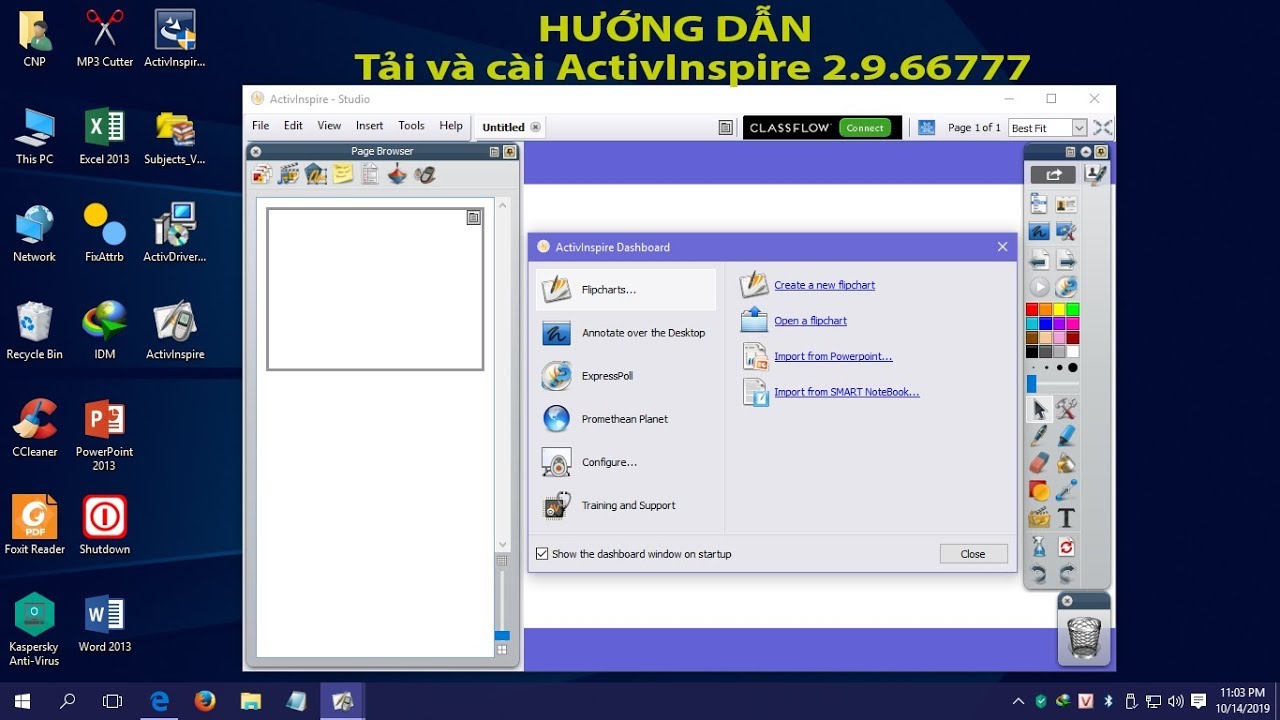Open the Insert menu

369,126
